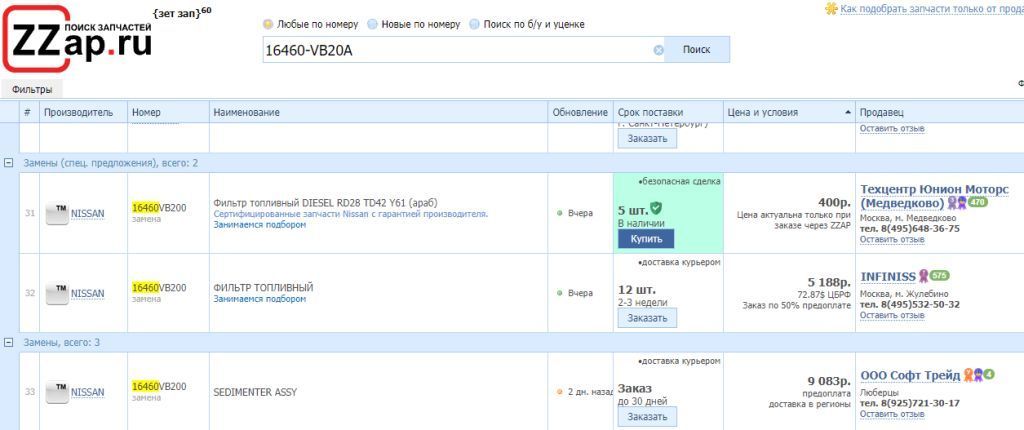
Task: Click the award ribbon next to INFINISS
Action: click(923, 276)
